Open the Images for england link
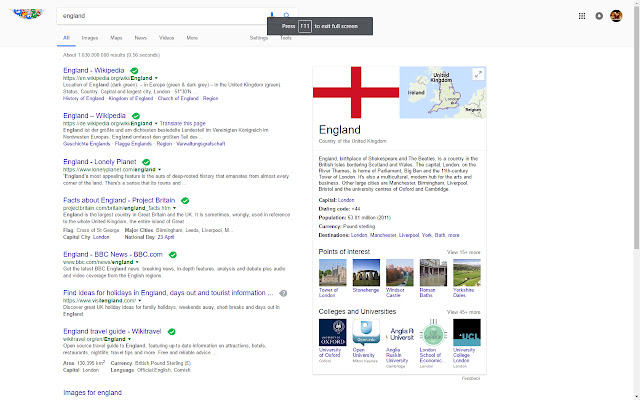Screen dimensions: 640x400 93,393
